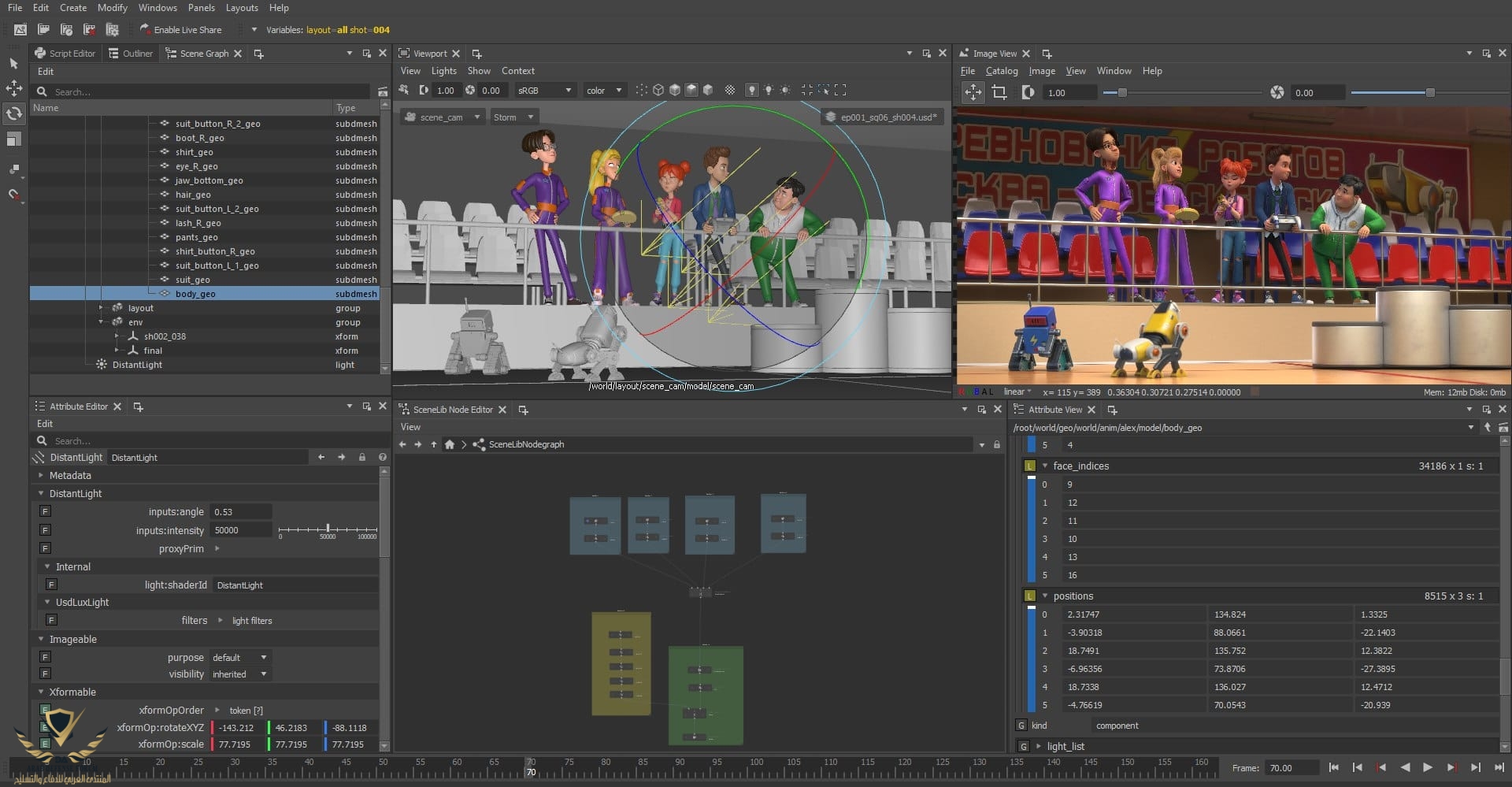This screenshot has width=1512, height=787.
Task: Expand the light_list attribute in Attribute View
Action: (1039, 747)
